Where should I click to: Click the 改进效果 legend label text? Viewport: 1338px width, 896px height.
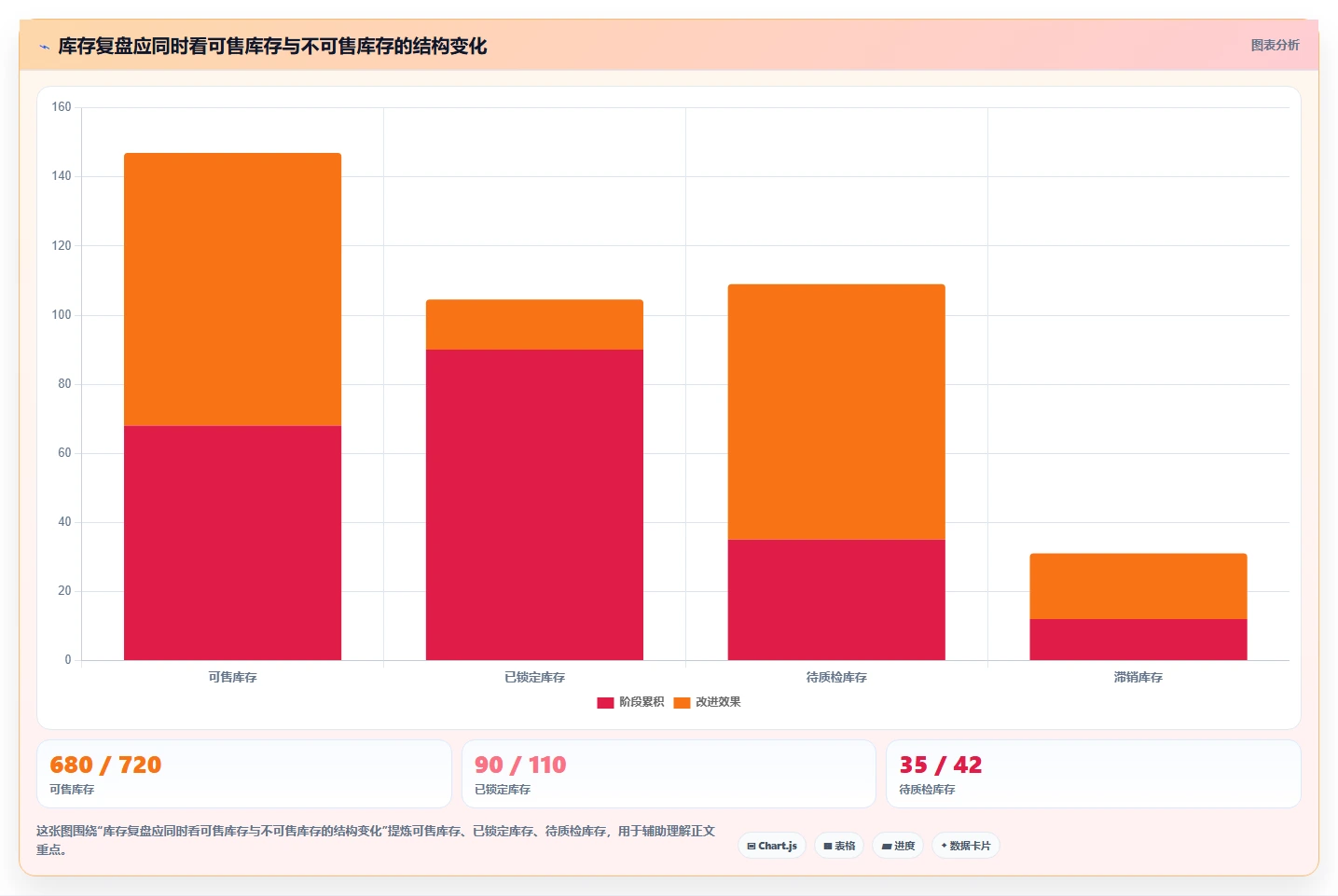pyautogui.click(x=718, y=702)
